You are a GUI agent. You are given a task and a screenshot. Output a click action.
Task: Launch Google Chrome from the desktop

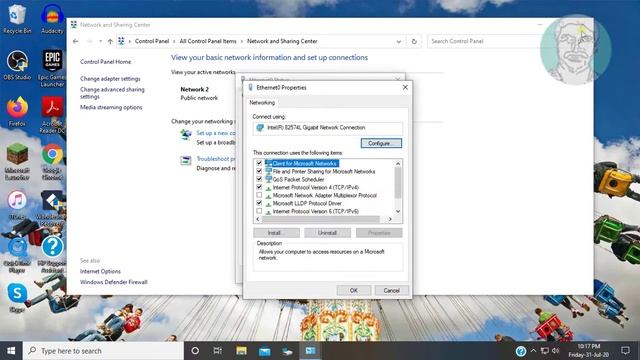coord(52,162)
